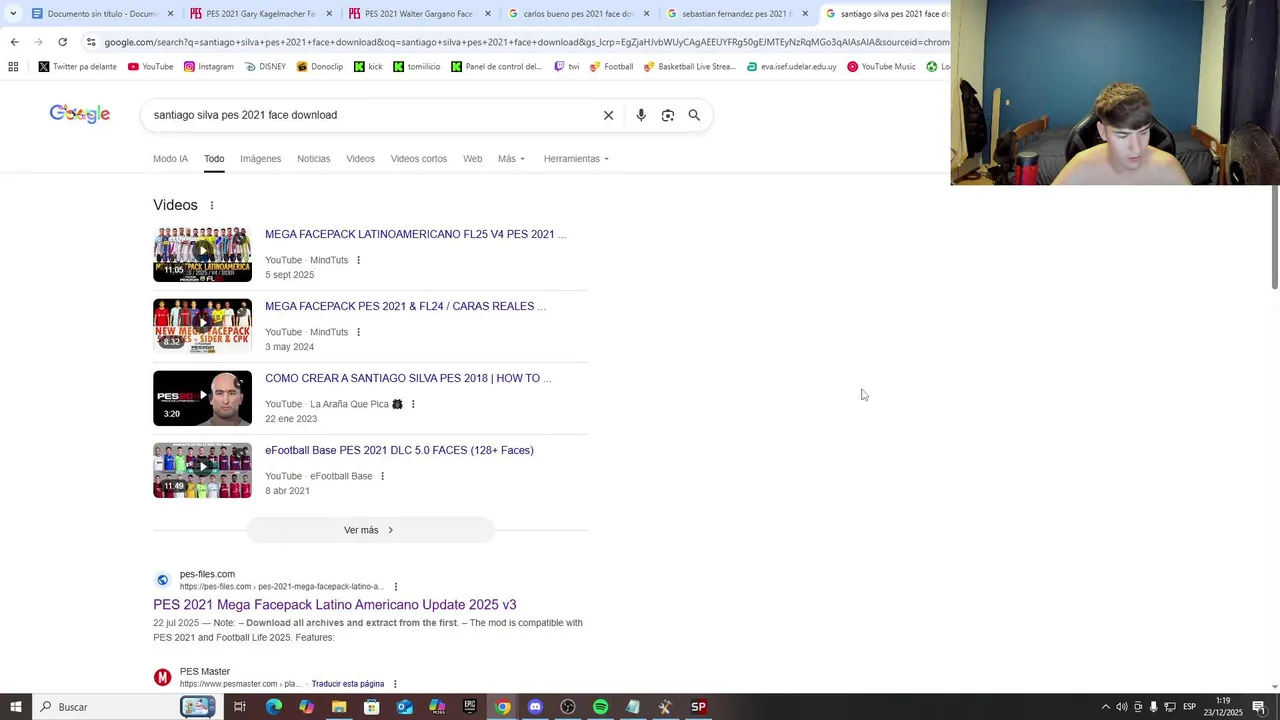Open Microsoft Edge from the taskbar
This screenshot has height=720, width=1280.
[274, 707]
